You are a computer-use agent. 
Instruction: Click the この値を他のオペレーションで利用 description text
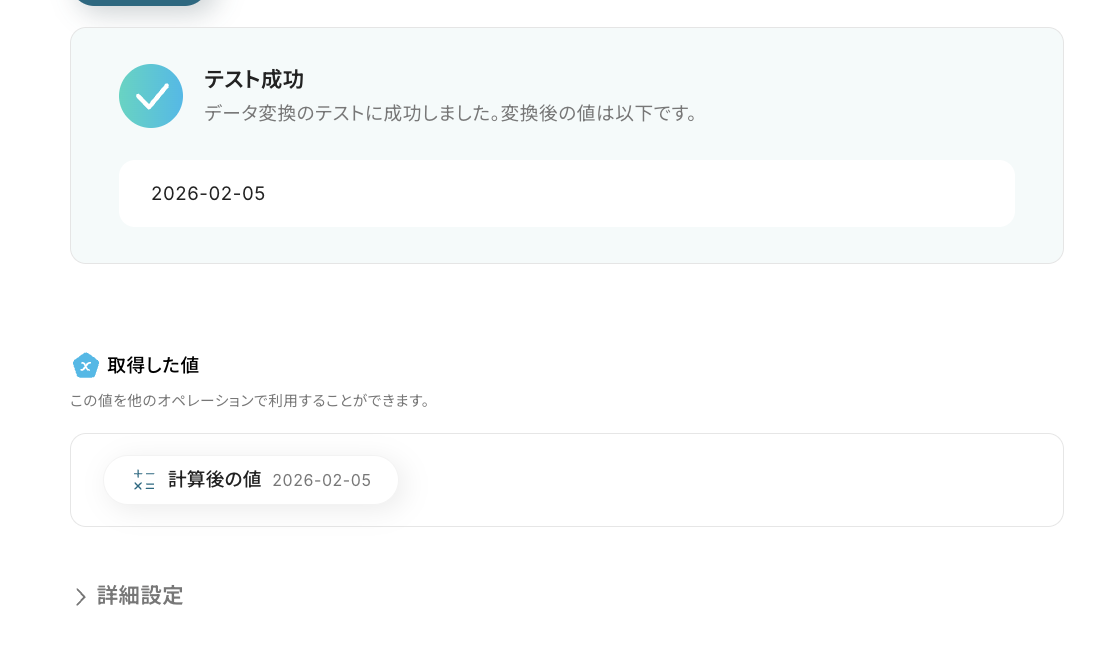[250, 401]
